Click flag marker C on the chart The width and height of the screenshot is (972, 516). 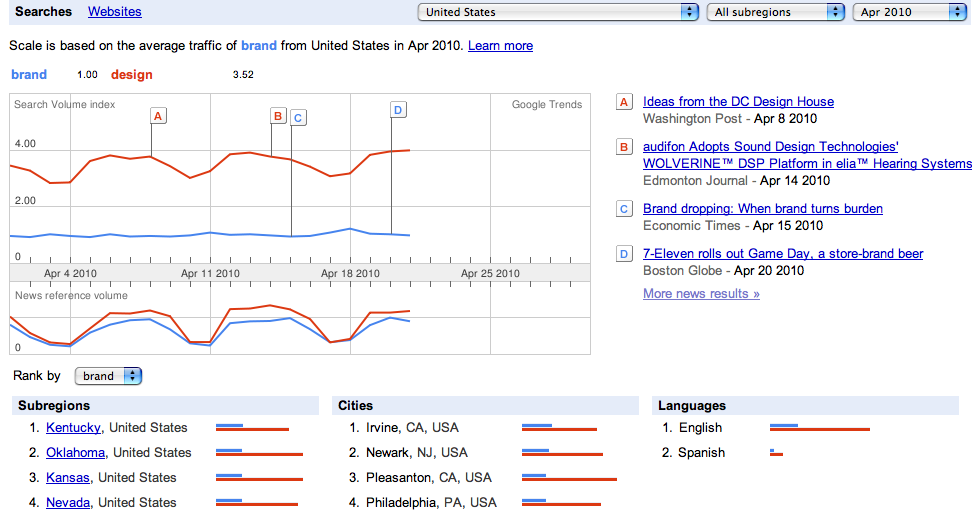297,118
